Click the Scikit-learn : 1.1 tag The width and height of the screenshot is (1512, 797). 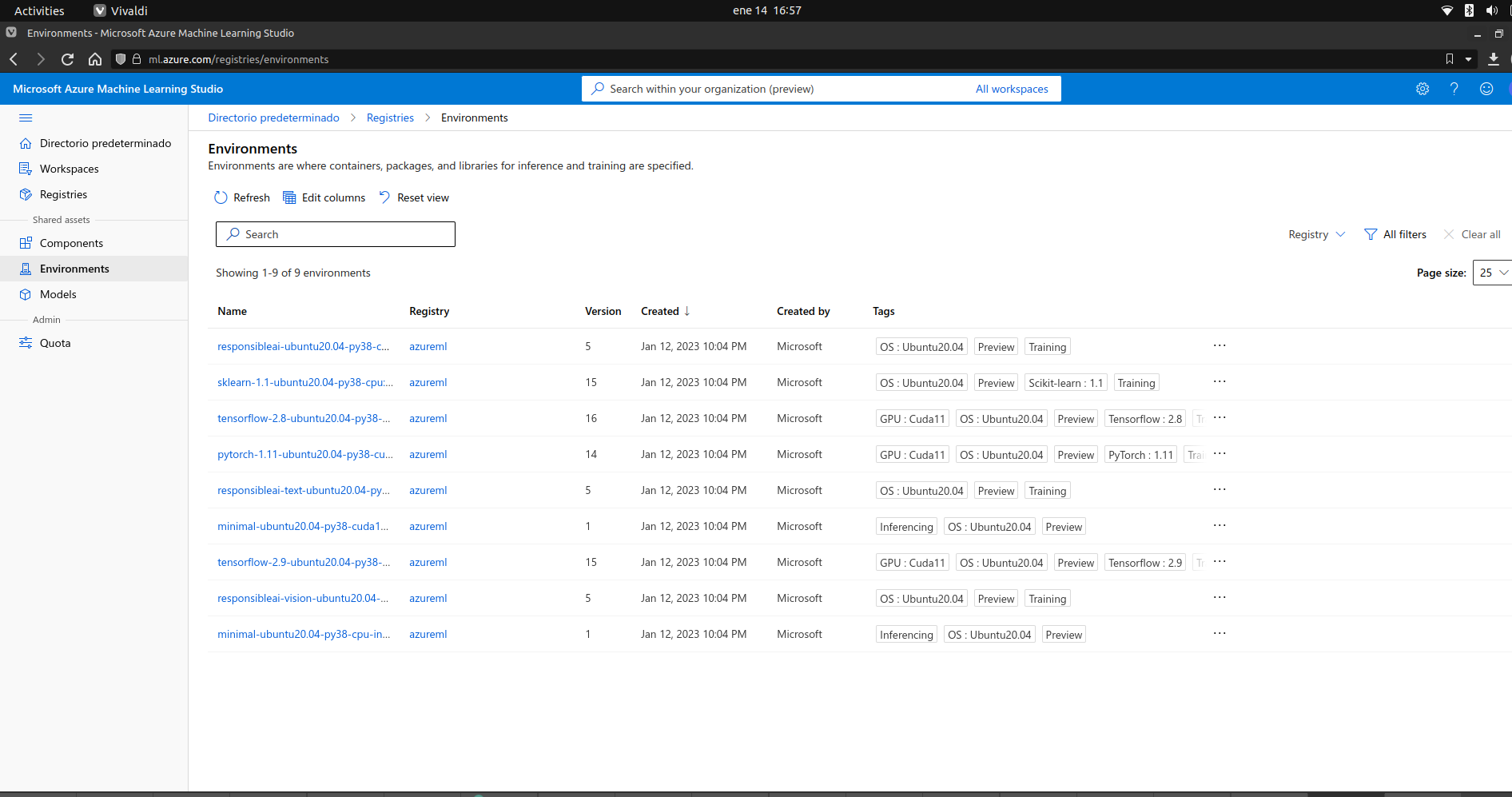tap(1065, 383)
